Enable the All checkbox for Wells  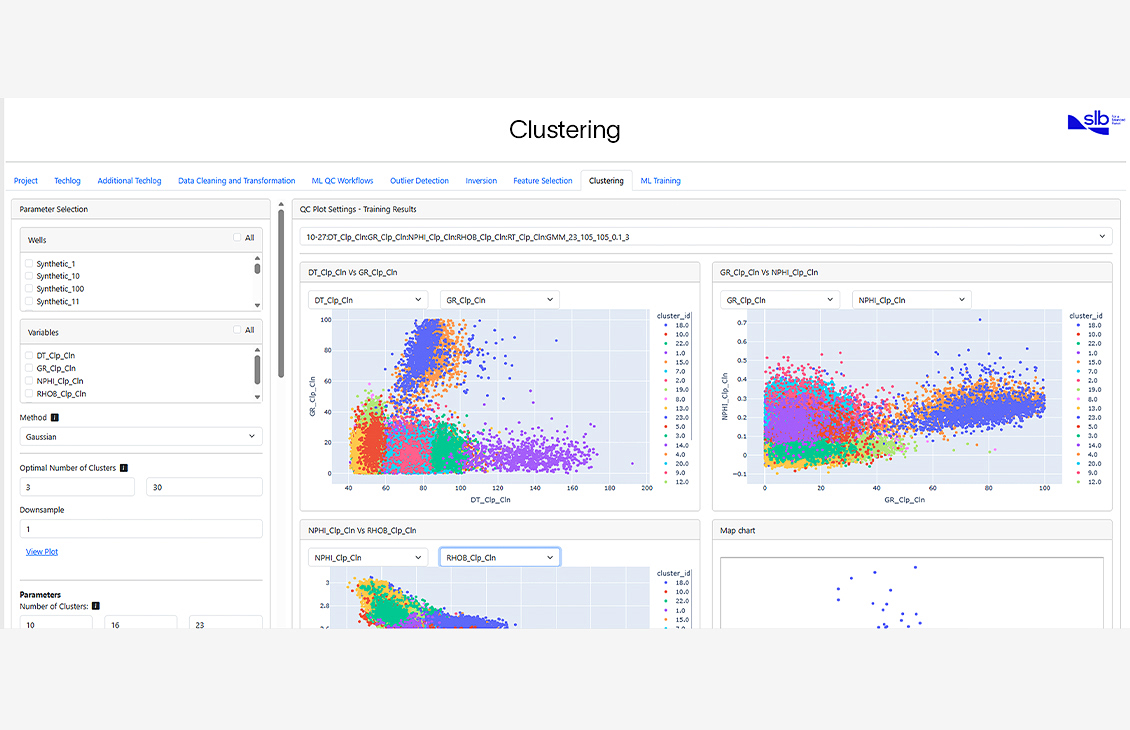(237, 239)
